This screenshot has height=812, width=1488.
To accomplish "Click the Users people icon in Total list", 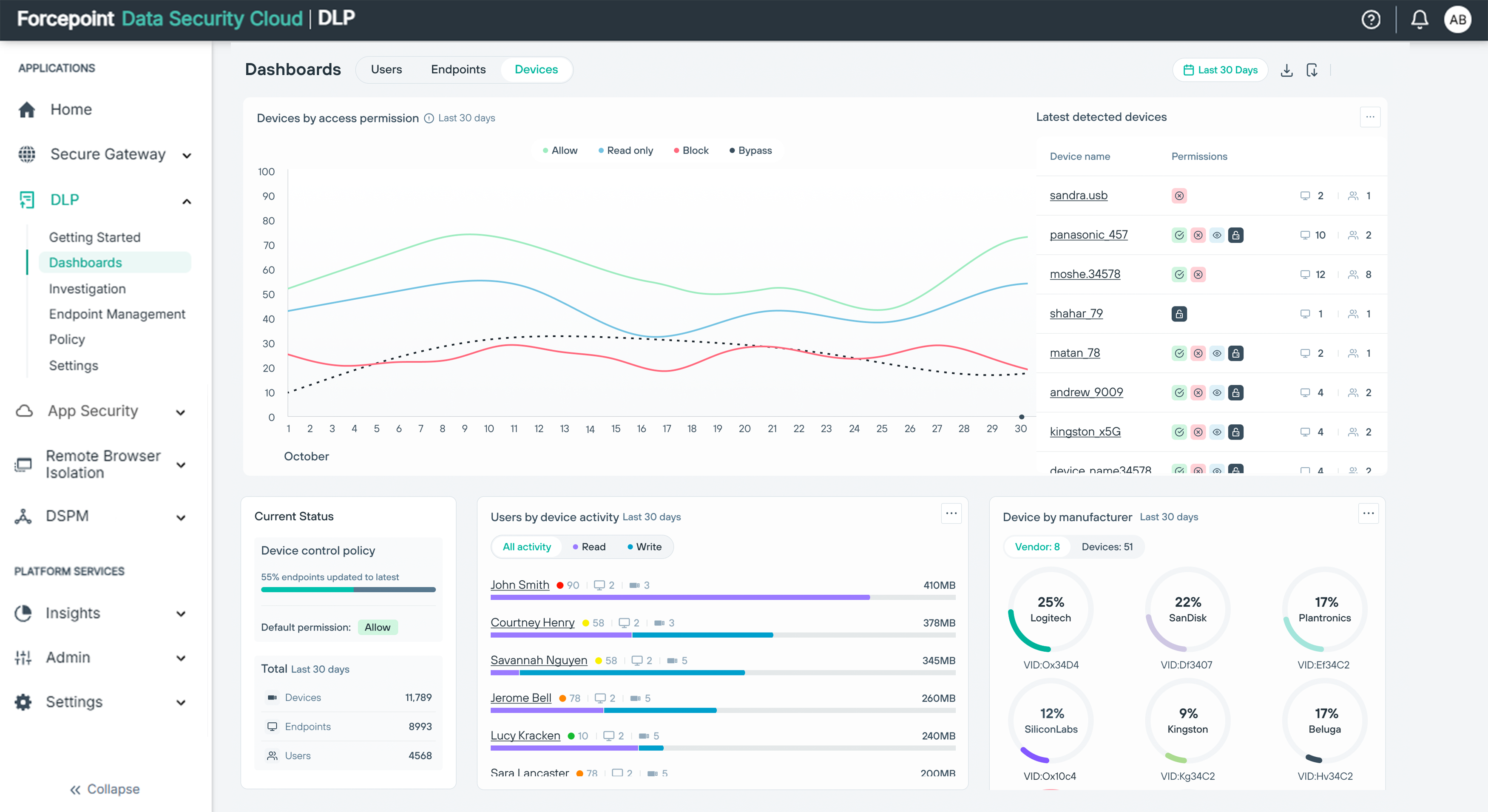I will [272, 755].
